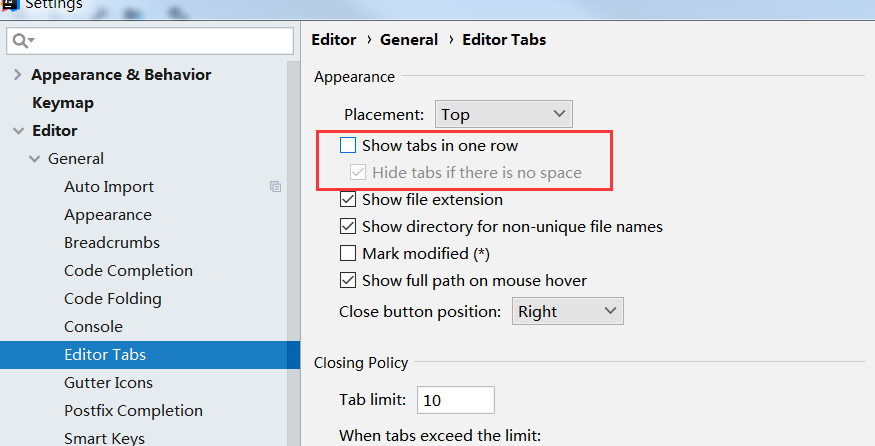Image resolution: width=875 pixels, height=446 pixels.
Task: Click the copy icon beside Auto Import
Action: pyautogui.click(x=276, y=186)
